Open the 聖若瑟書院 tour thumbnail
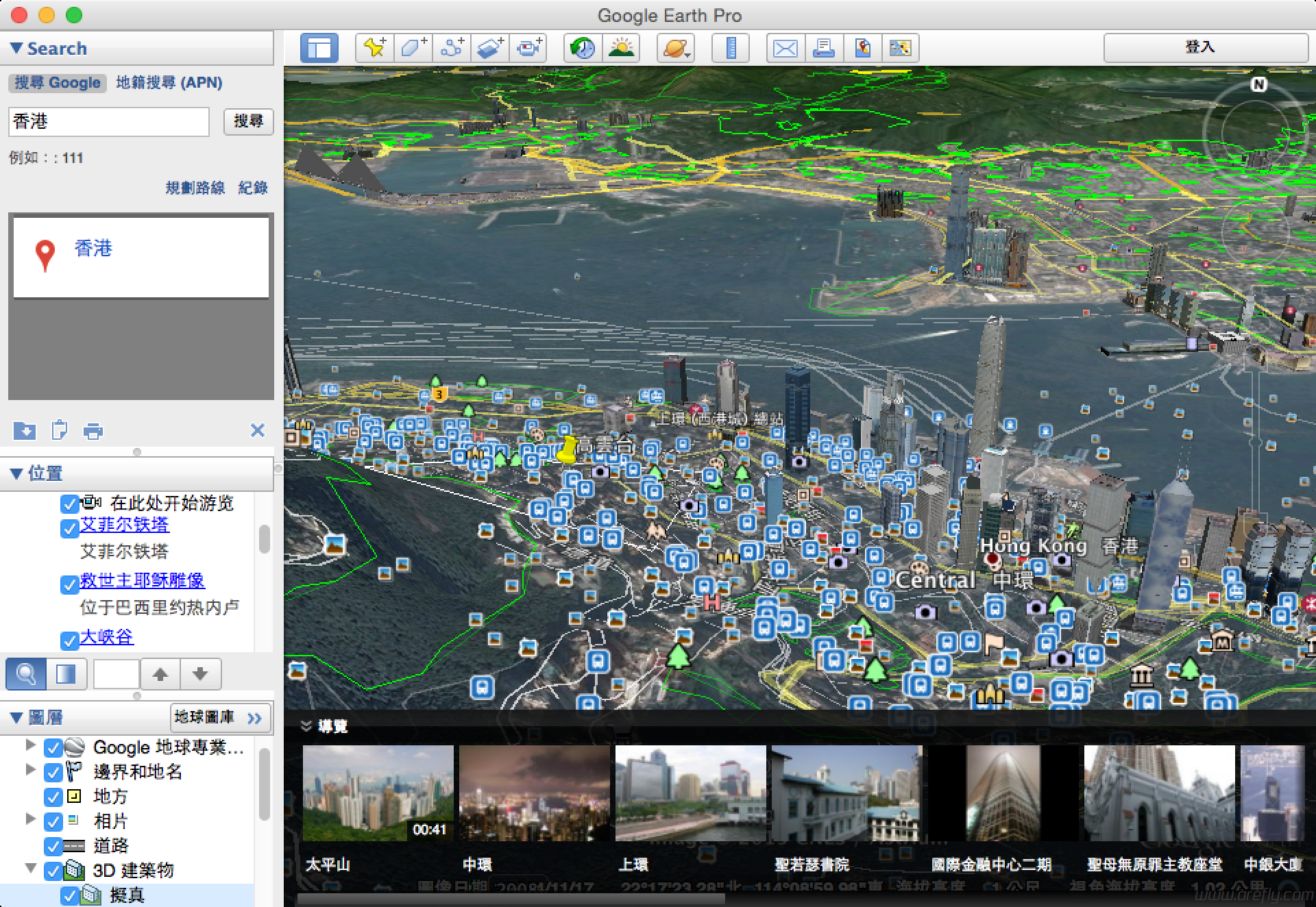Image resolution: width=1316 pixels, height=907 pixels. coord(847,793)
